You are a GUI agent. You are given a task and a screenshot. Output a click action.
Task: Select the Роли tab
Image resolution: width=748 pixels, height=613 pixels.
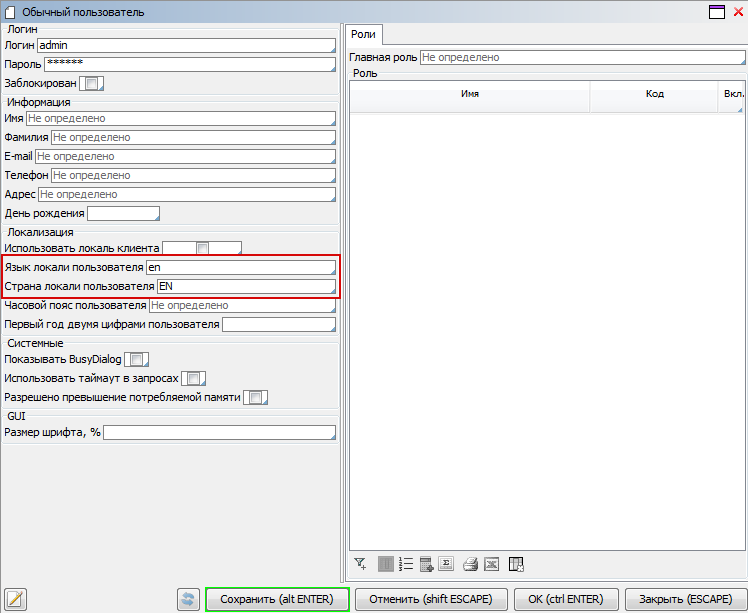point(363,34)
